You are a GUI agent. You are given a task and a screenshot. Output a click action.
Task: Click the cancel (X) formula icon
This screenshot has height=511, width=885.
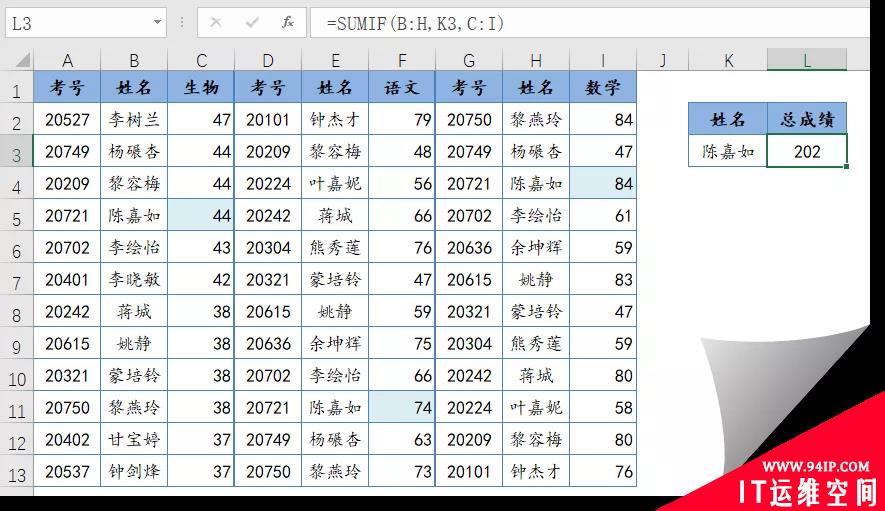[x=216, y=23]
